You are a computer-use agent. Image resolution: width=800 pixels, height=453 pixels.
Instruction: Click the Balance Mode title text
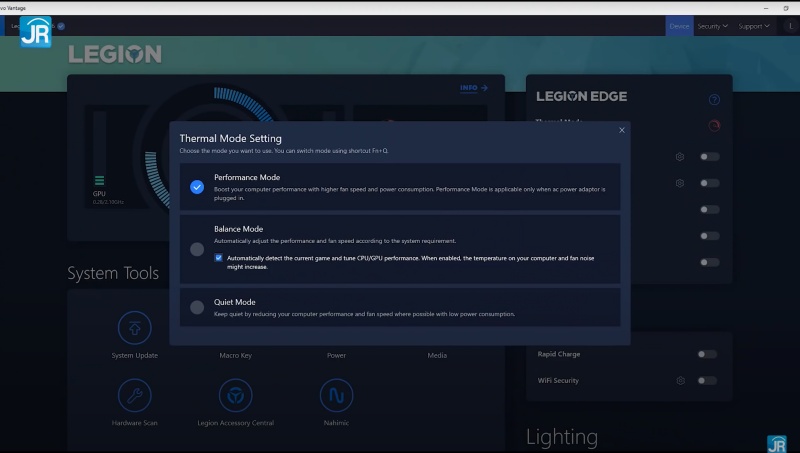(239, 229)
